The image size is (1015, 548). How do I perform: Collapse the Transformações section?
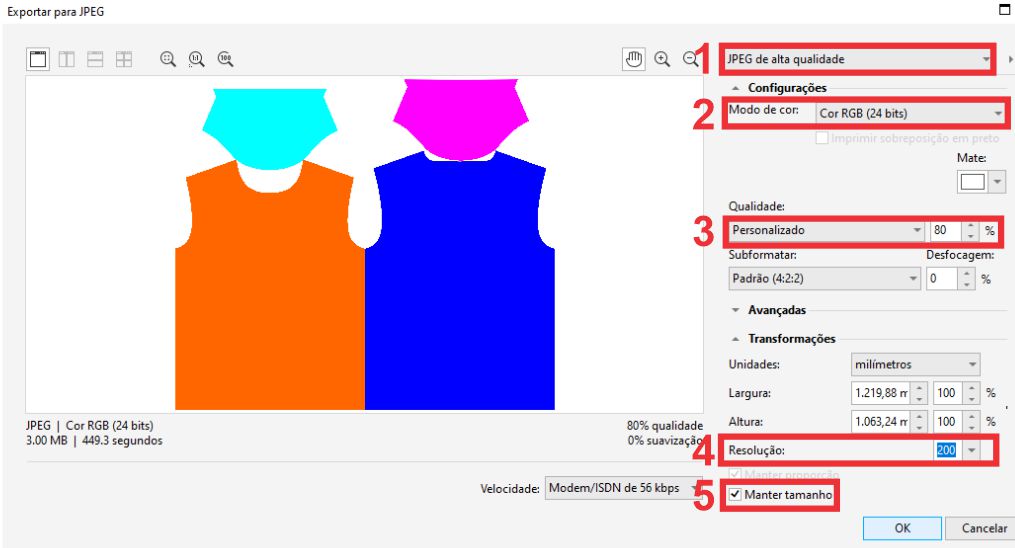pos(736,339)
